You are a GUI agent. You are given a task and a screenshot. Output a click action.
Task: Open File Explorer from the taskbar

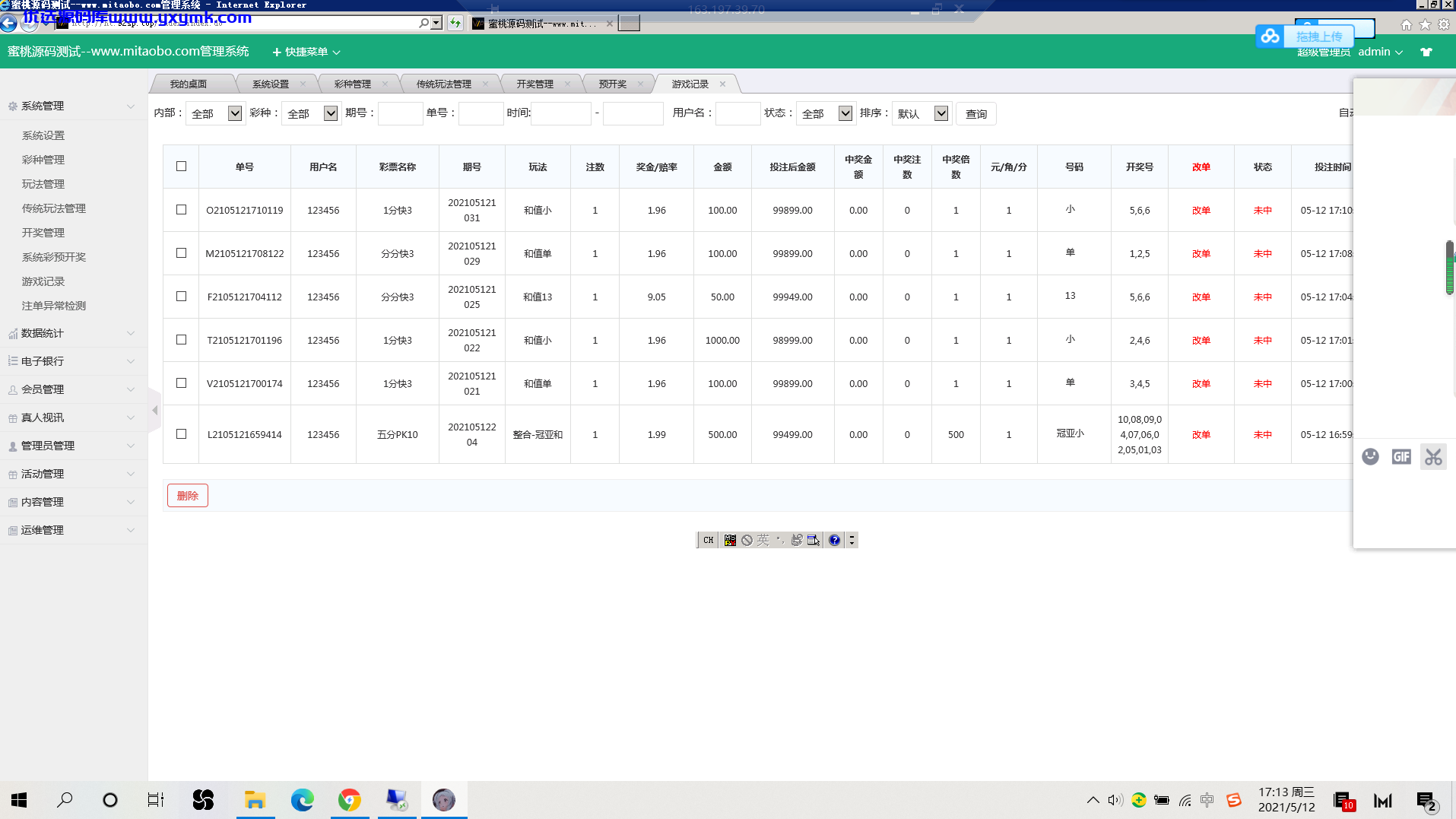(255, 800)
